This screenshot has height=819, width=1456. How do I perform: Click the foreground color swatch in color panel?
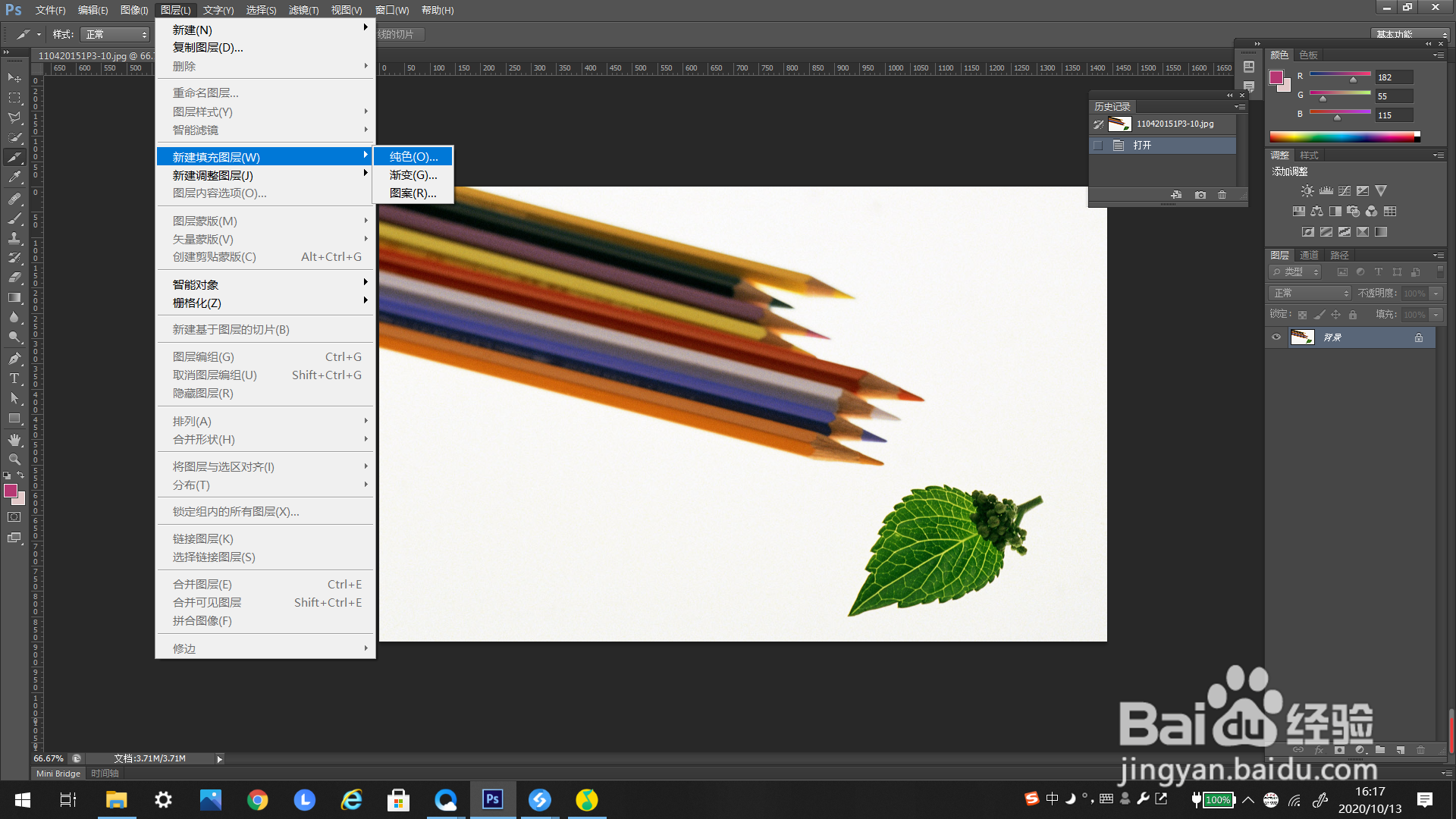click(1276, 77)
